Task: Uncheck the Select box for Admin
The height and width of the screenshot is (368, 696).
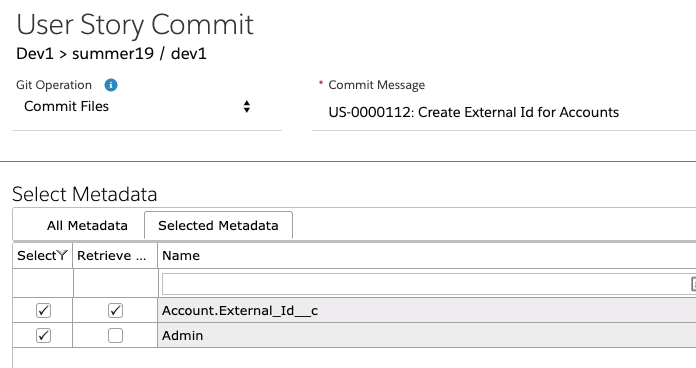Action: (x=43, y=335)
